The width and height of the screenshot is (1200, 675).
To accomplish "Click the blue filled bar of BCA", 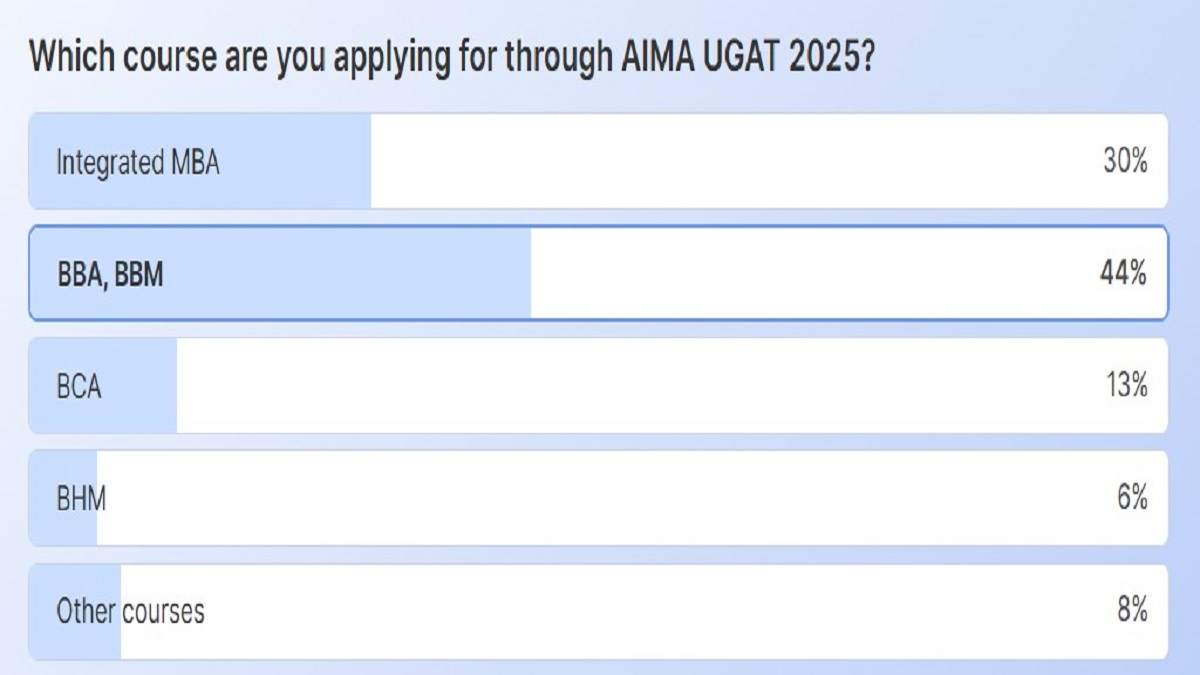I will pos(140,386).
